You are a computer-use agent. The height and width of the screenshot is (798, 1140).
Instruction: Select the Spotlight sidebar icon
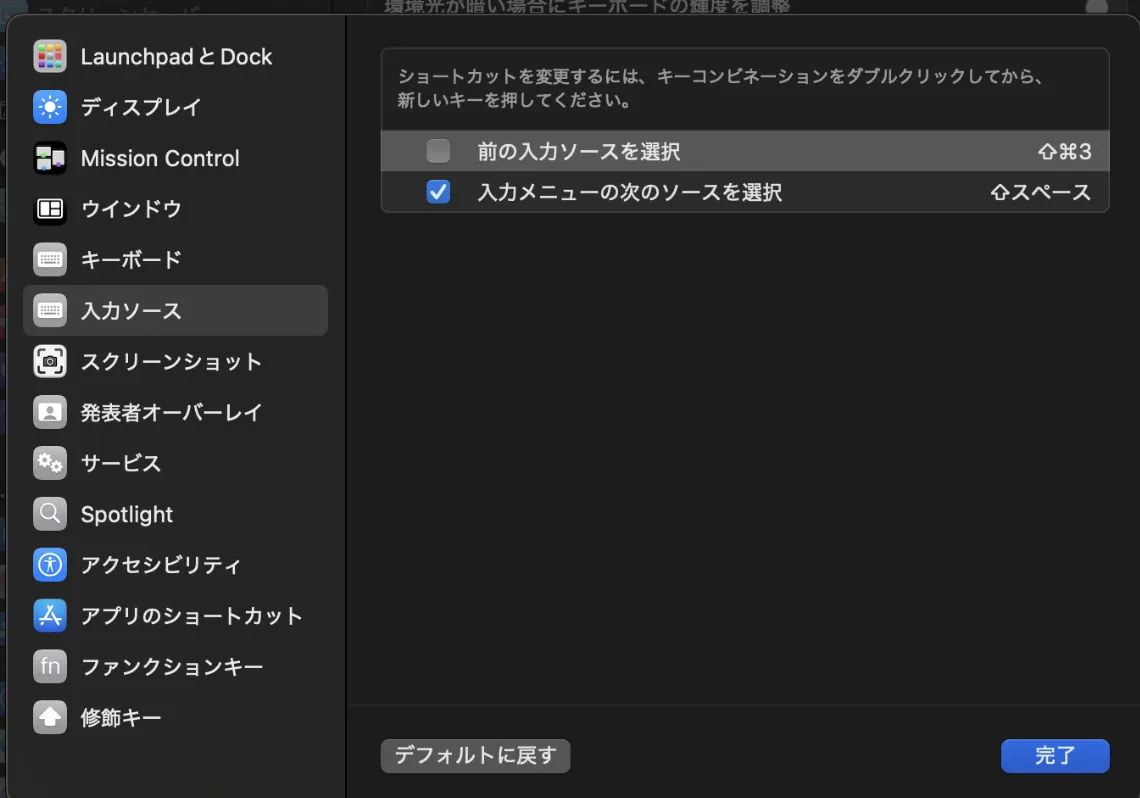[48, 514]
